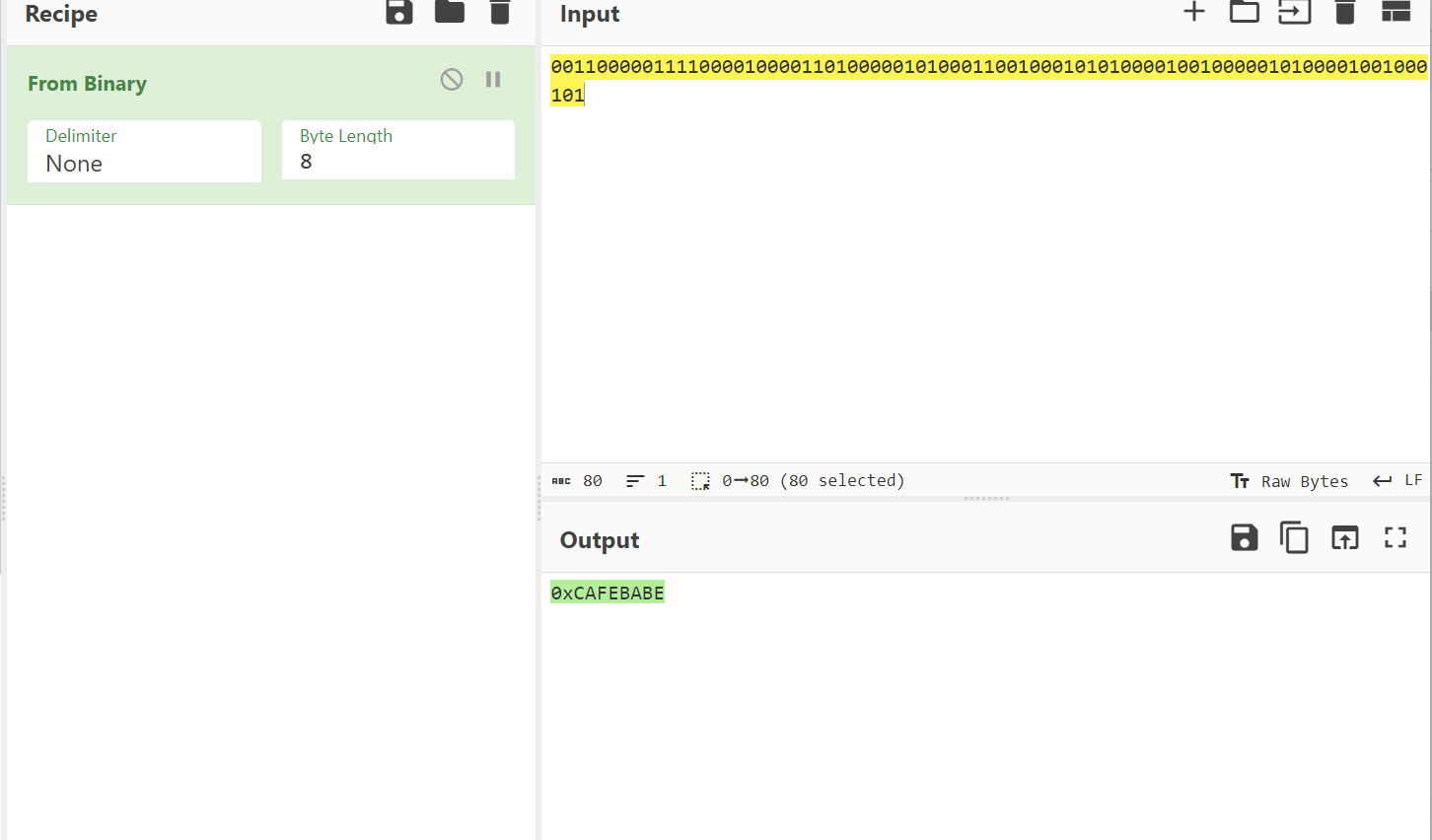Maximise the output pane

1396,537
